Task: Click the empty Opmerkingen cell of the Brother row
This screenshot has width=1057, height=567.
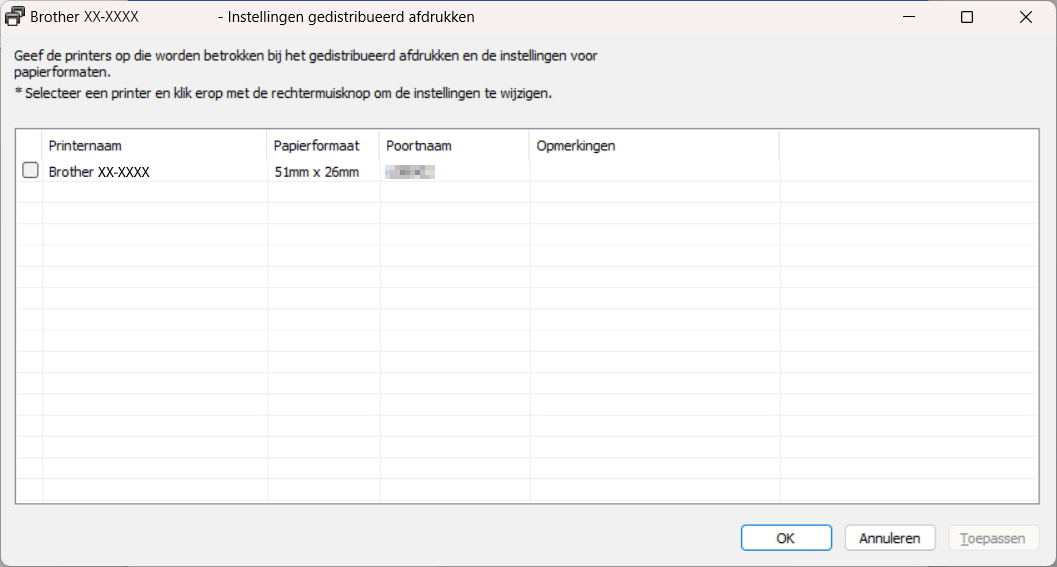Action: point(653,172)
